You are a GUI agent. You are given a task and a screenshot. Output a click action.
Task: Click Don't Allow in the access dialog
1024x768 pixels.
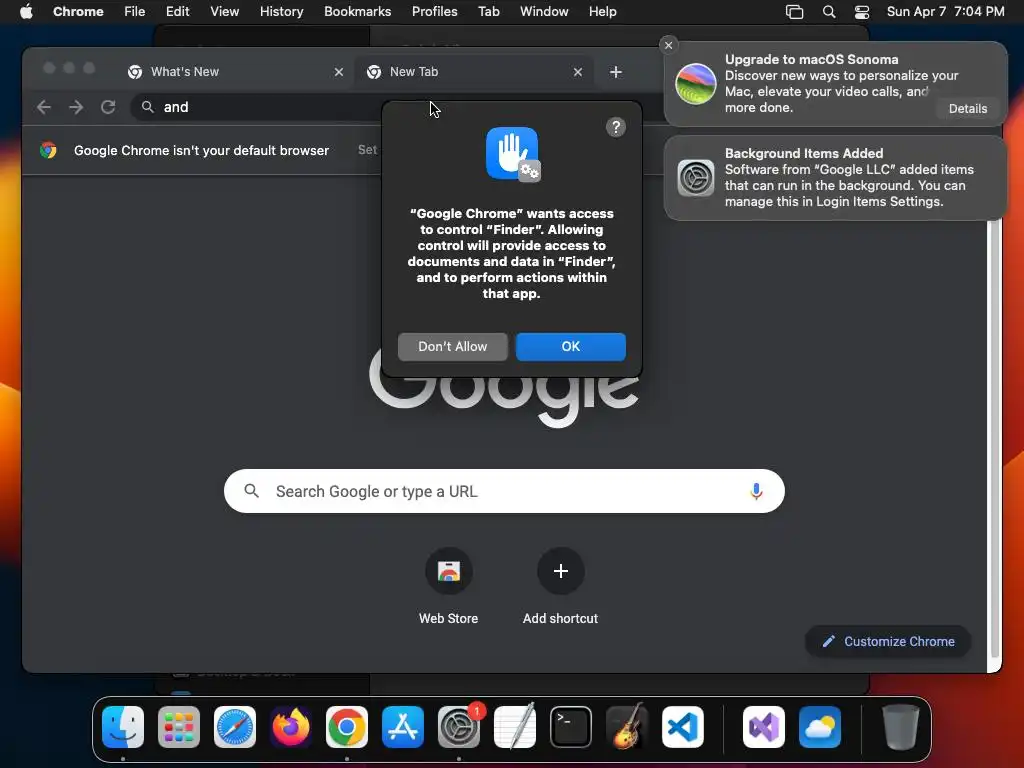point(453,347)
